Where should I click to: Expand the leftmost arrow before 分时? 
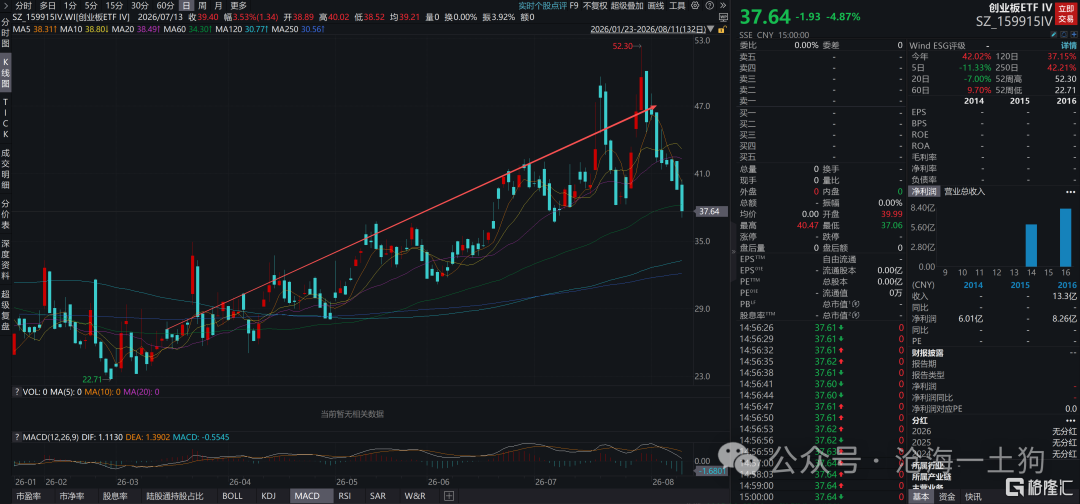pos(6,6)
